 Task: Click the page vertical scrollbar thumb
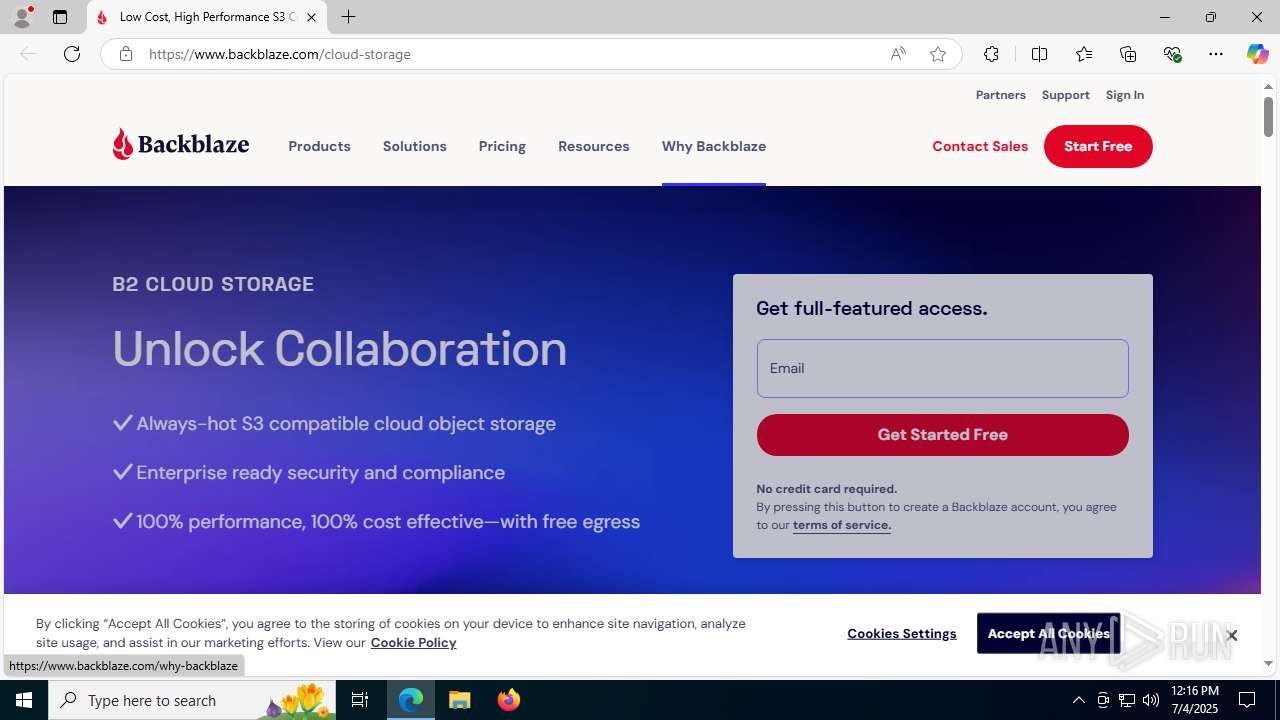point(1268,116)
